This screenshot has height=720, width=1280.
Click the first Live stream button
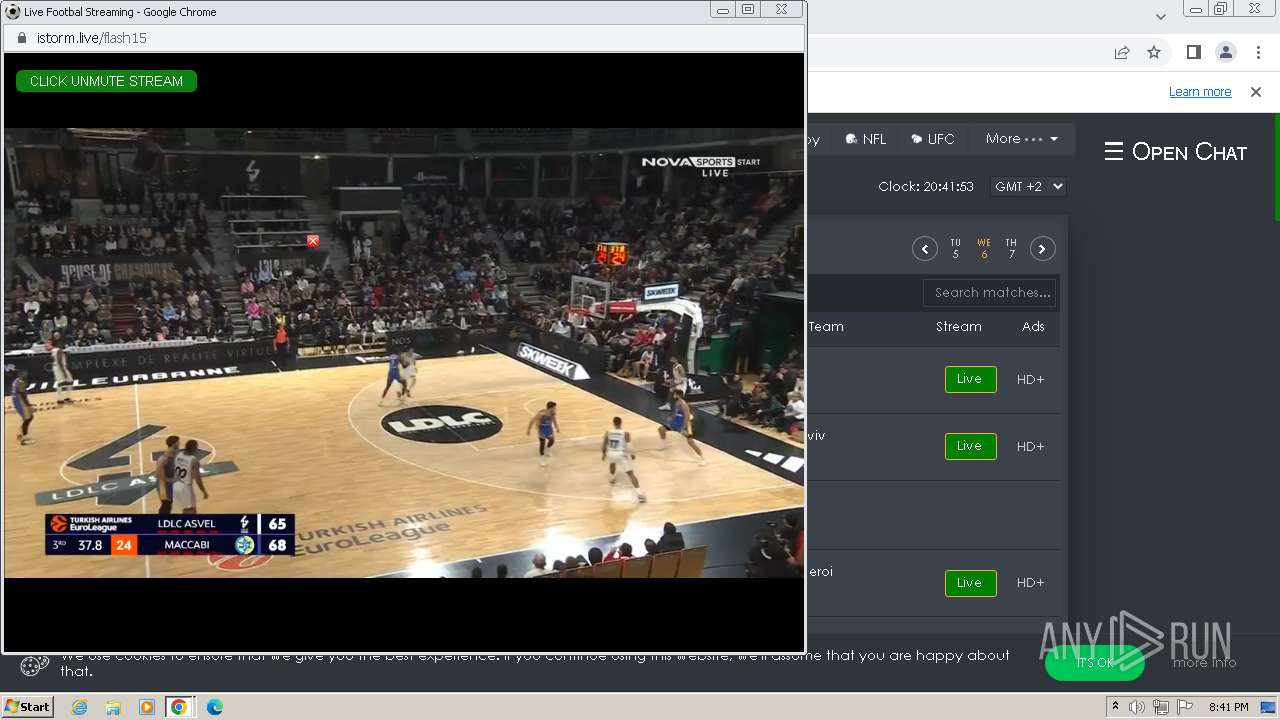(970, 379)
